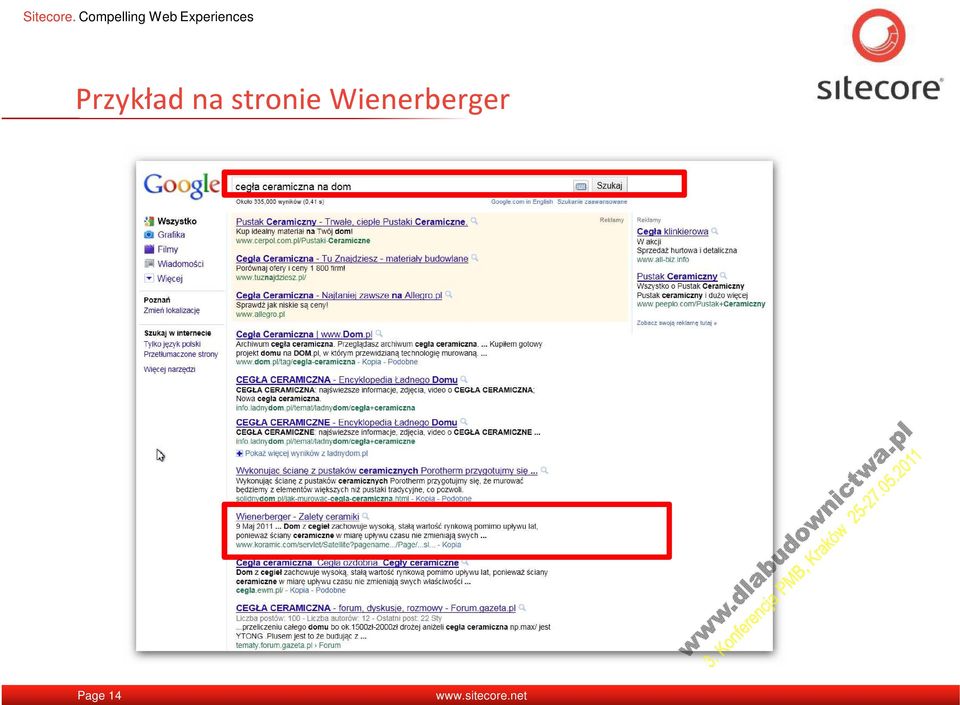The width and height of the screenshot is (960, 705).
Task: Expand Pokaż więcej wyników z ladnydom.pl
Action: [302, 453]
